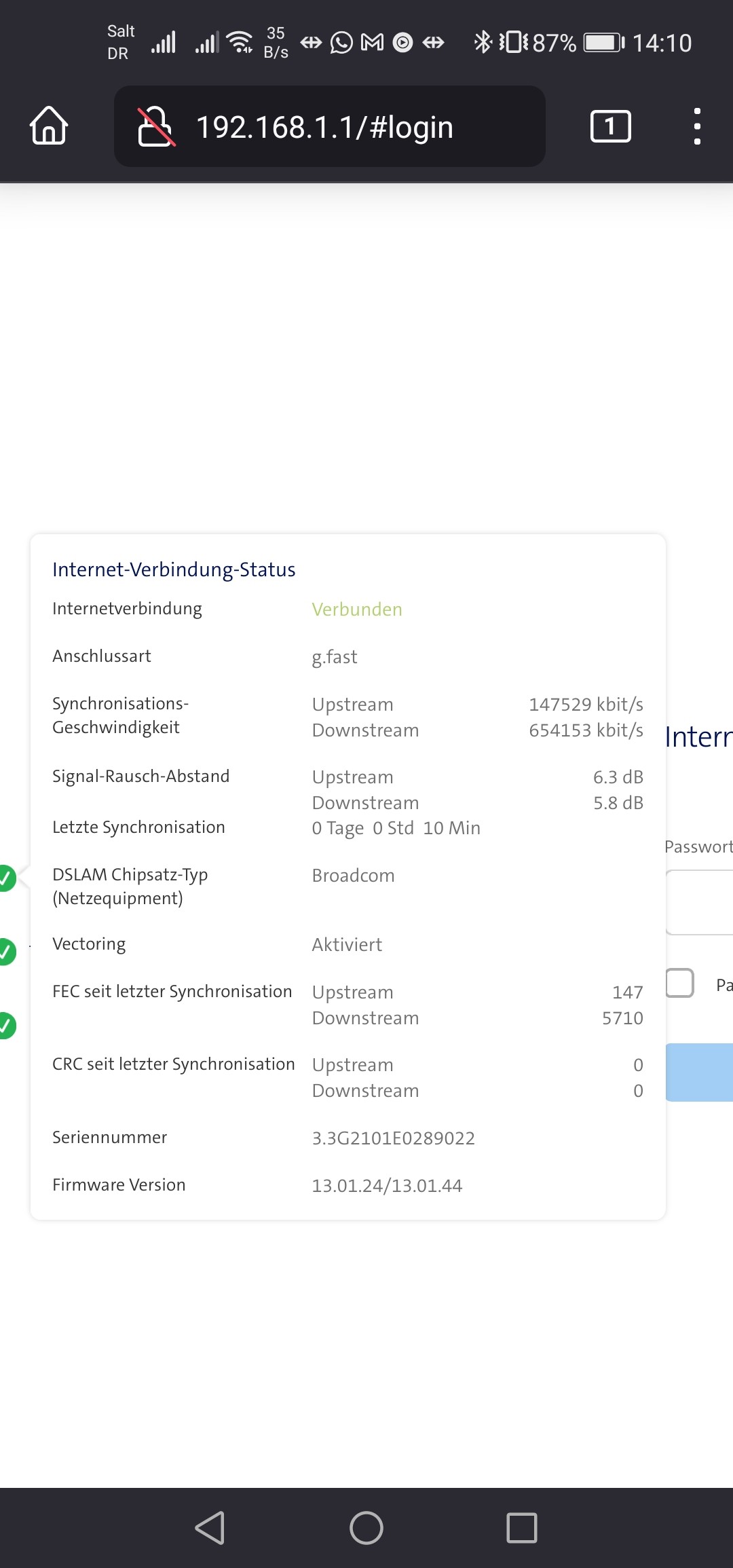The height and width of the screenshot is (1568, 733).
Task: Tap the battery icon in status bar
Action: click(x=604, y=43)
